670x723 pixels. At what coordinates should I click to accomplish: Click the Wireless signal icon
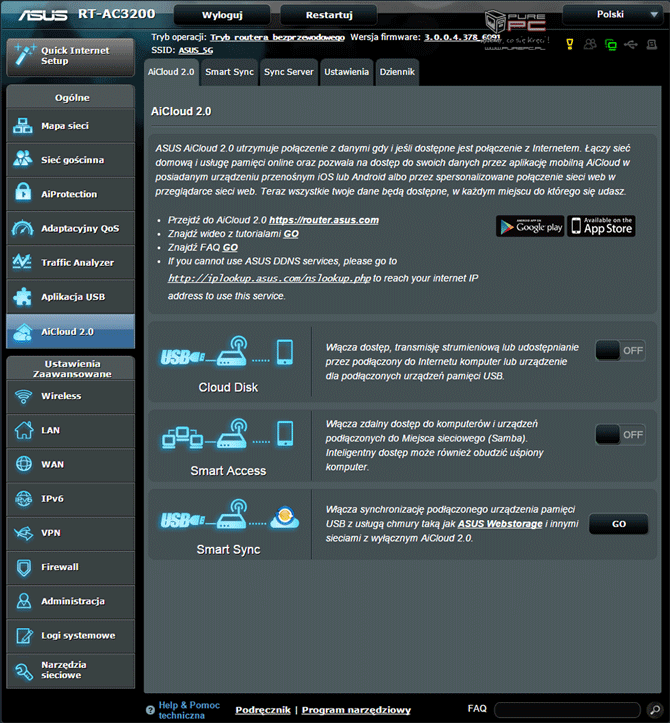(x=23, y=396)
